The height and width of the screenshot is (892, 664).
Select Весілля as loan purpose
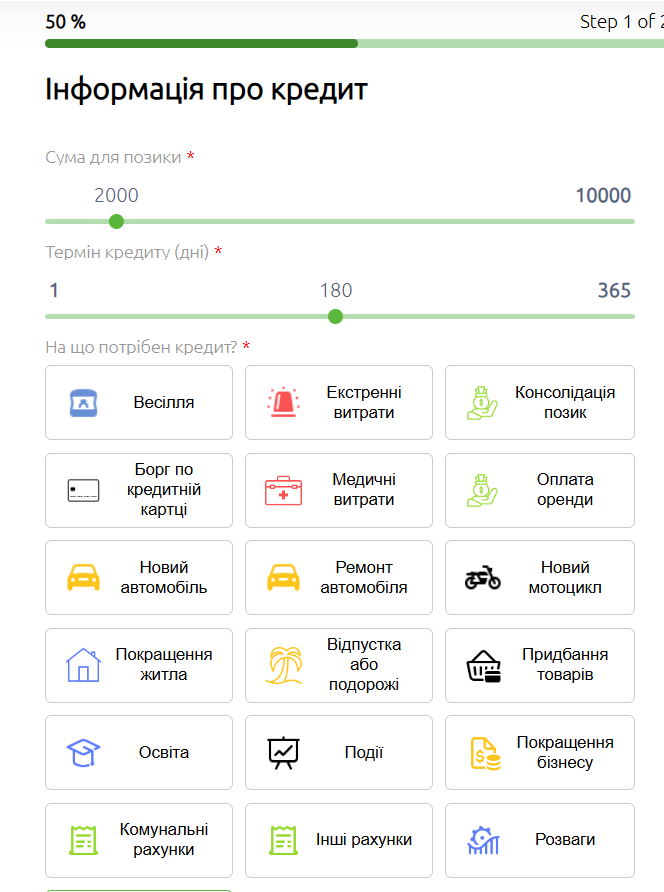(139, 402)
